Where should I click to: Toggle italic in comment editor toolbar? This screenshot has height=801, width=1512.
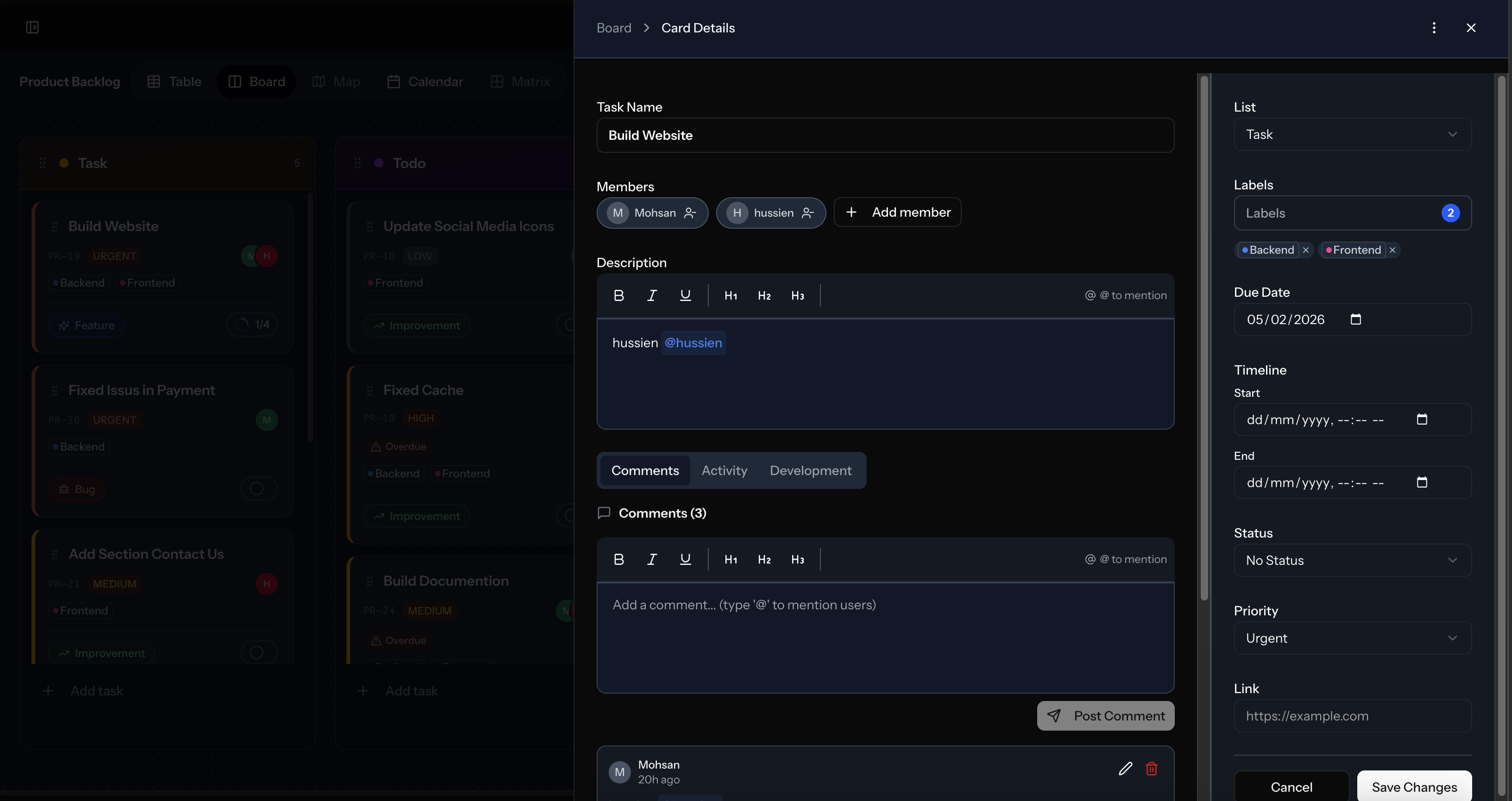click(x=651, y=559)
